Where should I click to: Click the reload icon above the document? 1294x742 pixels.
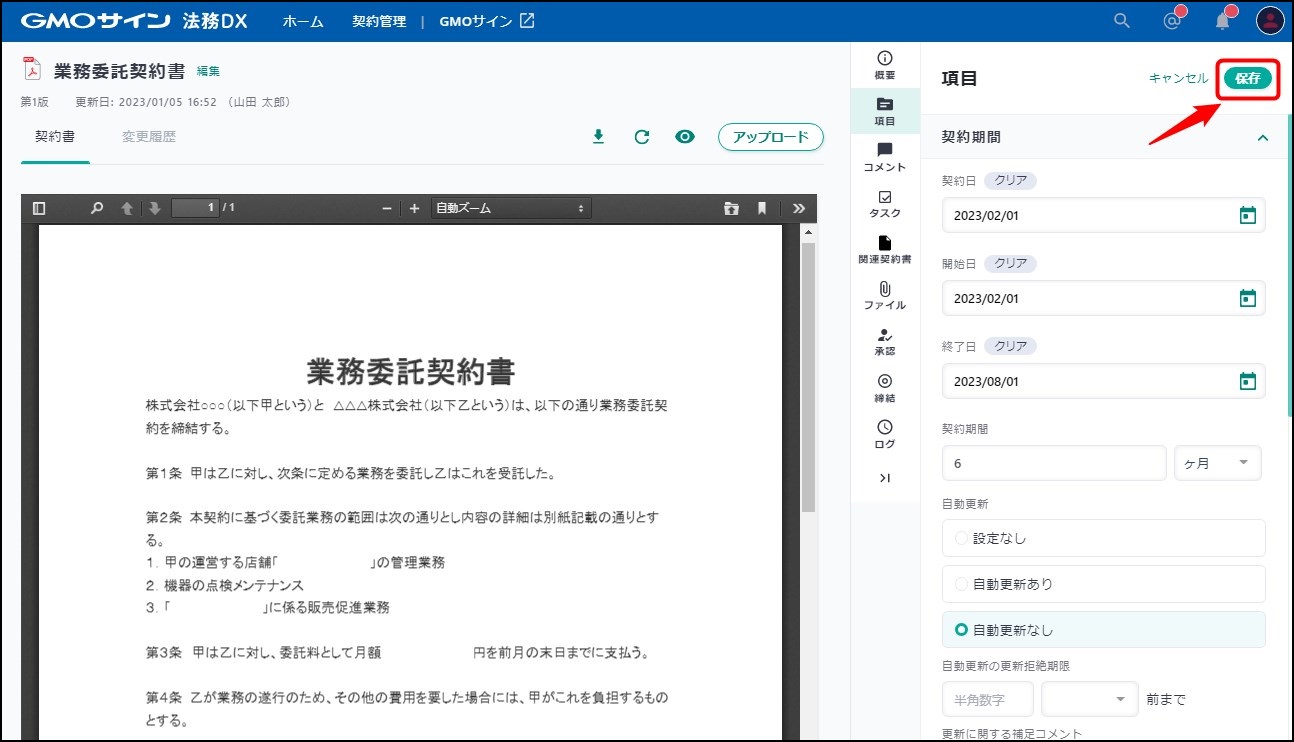[642, 137]
